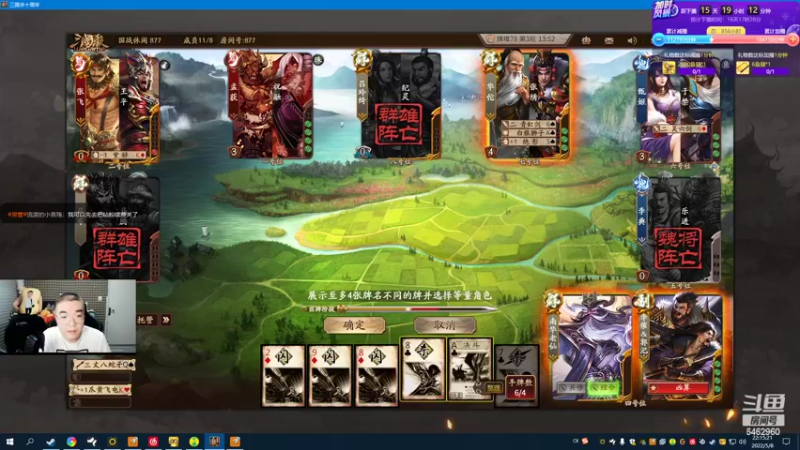The width and height of the screenshot is (800, 450).
Task: Click the faction emblem on 华佗's card
Action: coord(490,59)
